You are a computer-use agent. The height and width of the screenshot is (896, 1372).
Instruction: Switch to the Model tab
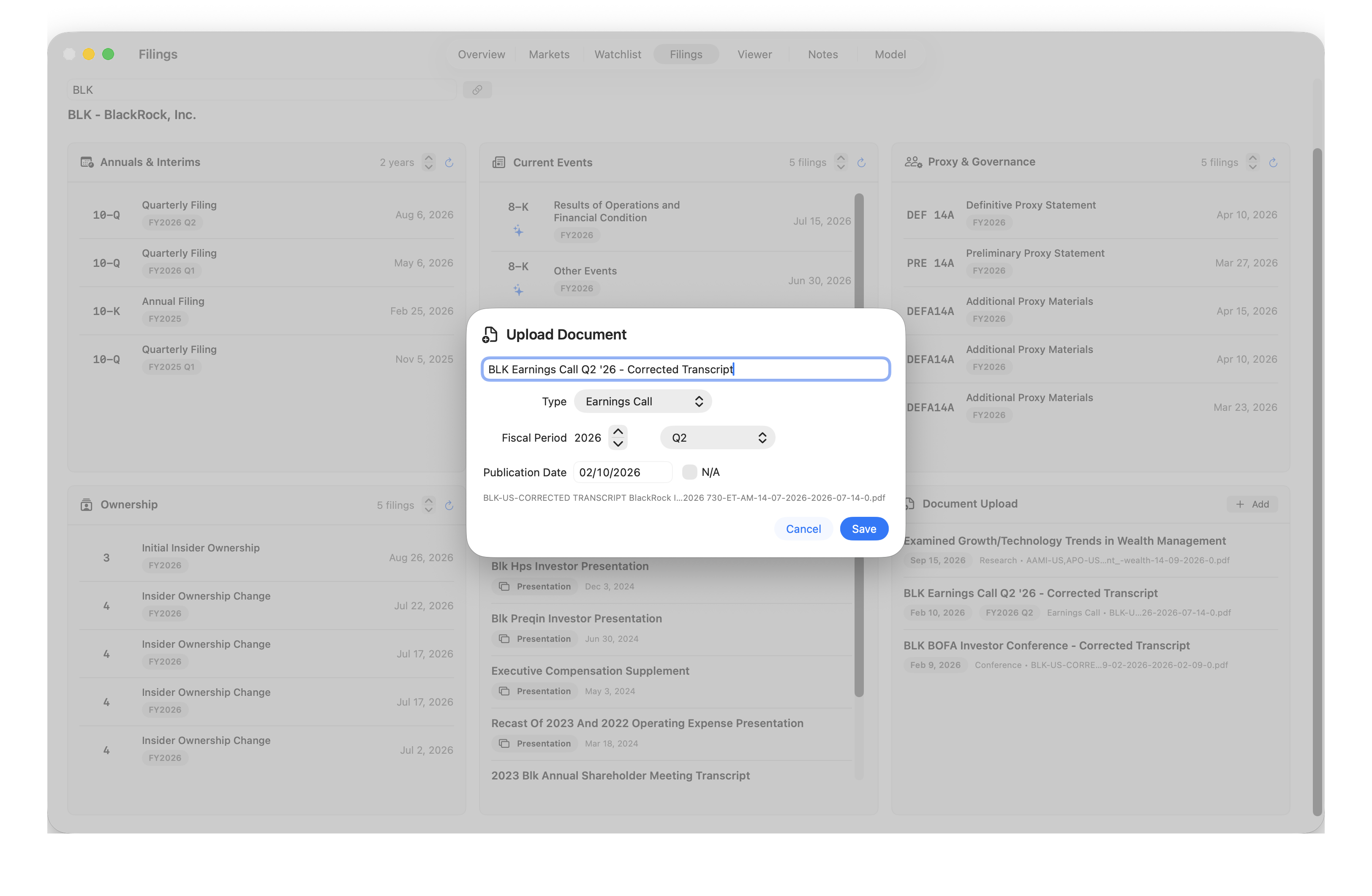point(890,54)
